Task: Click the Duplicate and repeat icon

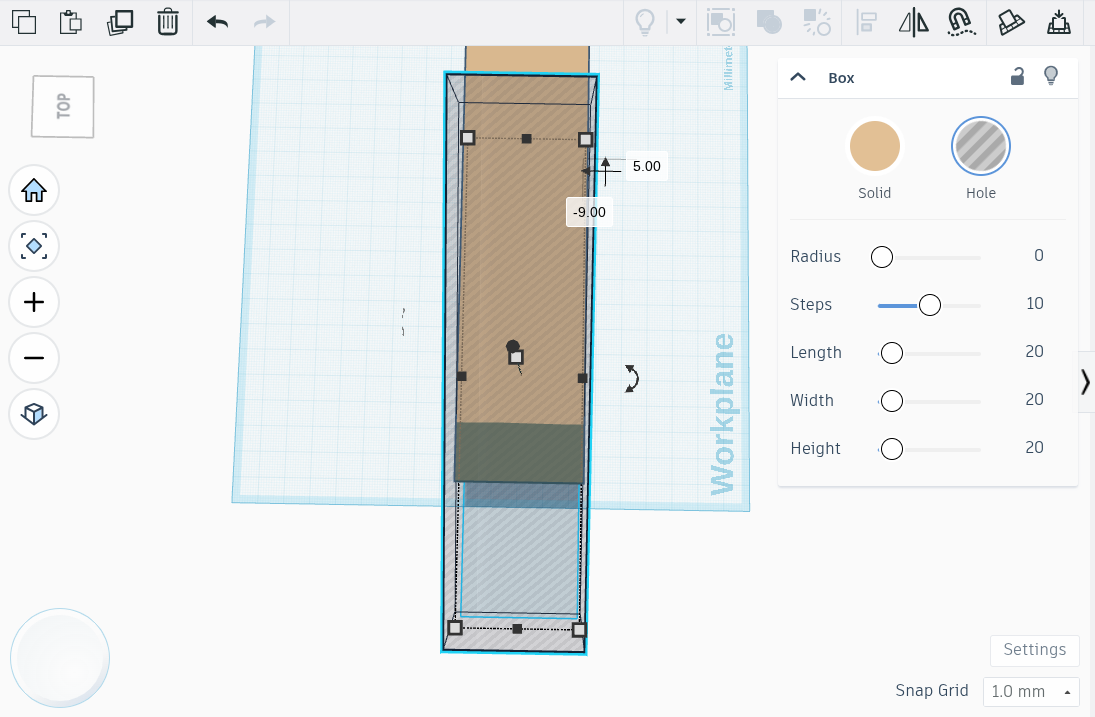Action: (119, 22)
